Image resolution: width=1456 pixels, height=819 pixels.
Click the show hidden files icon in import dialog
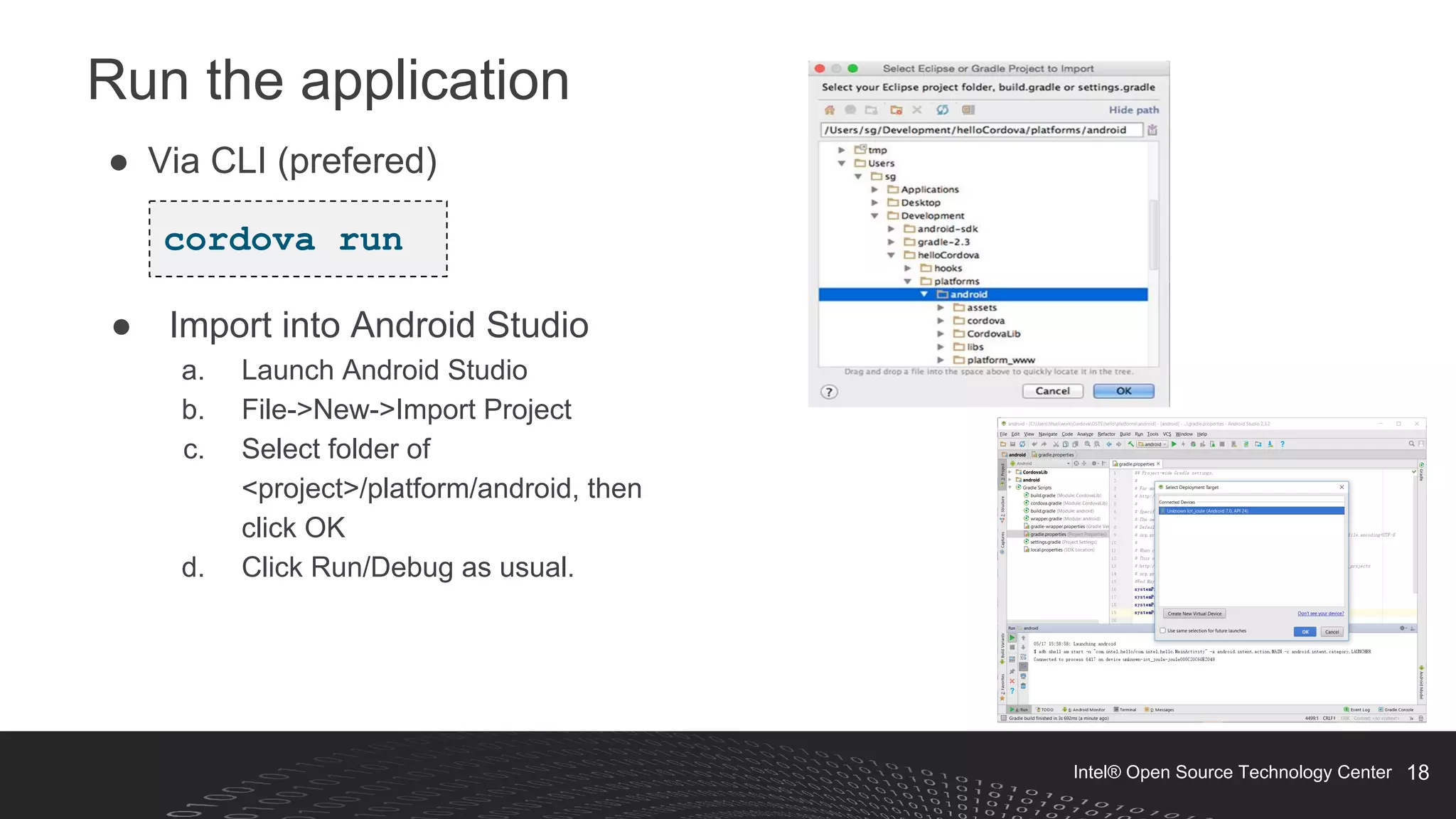click(x=968, y=109)
